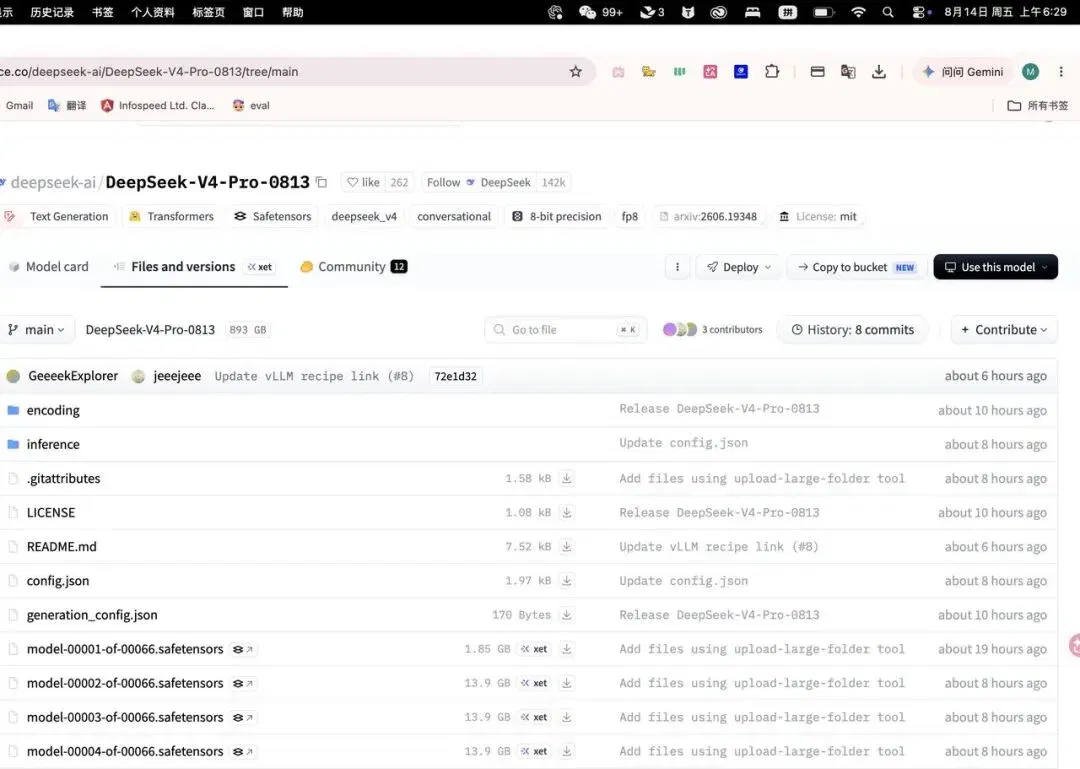Open the Google Translate toolbar icon
The width and height of the screenshot is (1080, 769).
pyautogui.click(x=848, y=72)
